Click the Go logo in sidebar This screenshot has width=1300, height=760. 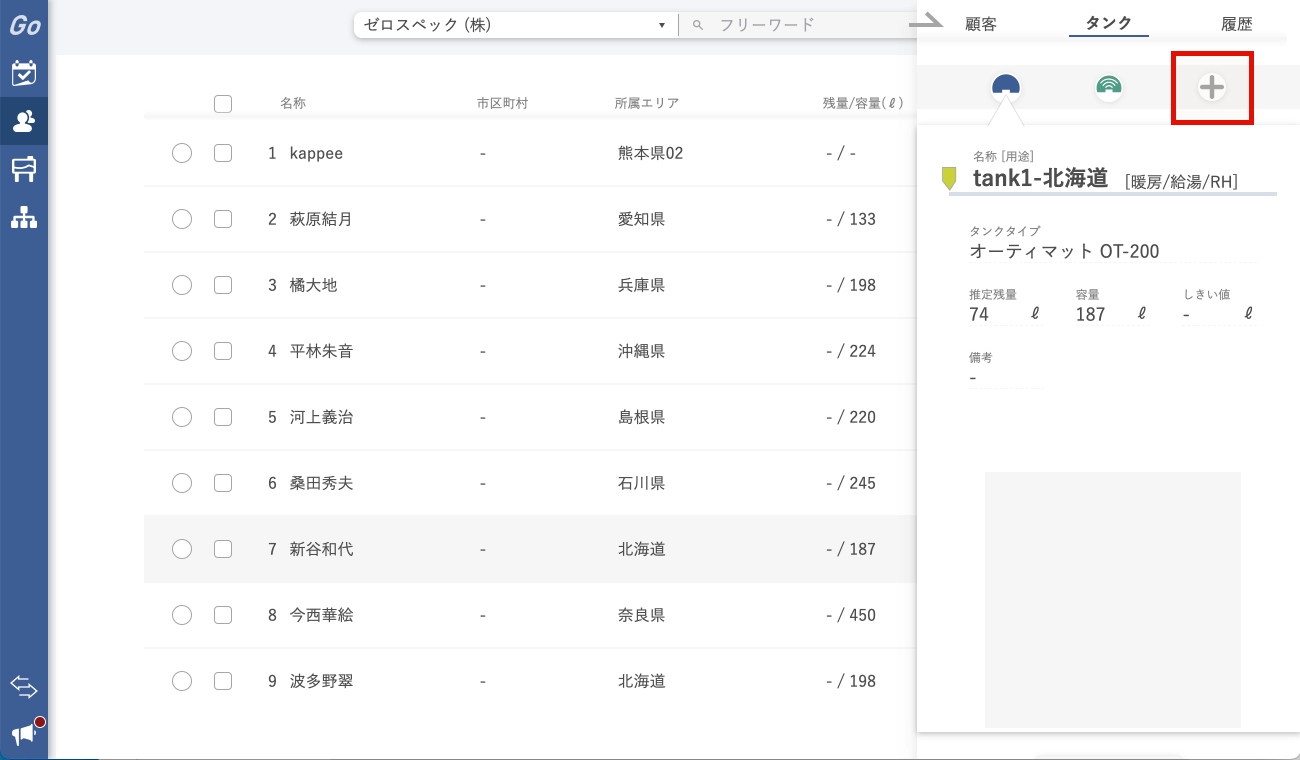(x=24, y=25)
